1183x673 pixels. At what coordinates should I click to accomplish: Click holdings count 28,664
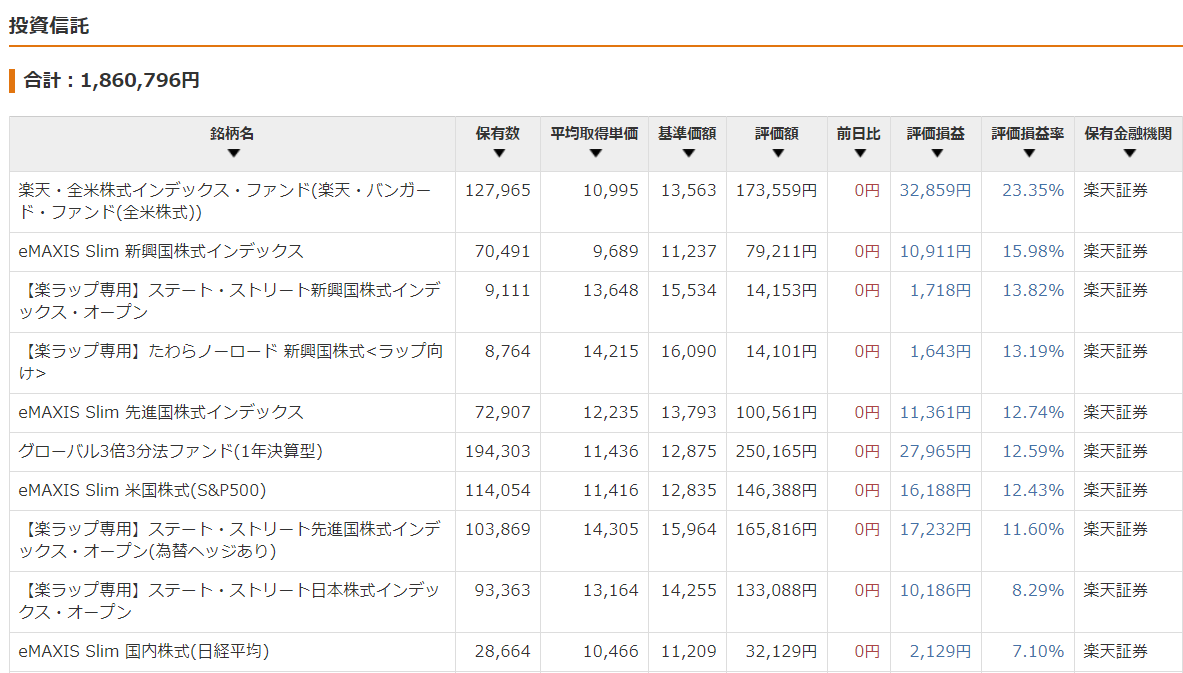pyautogui.click(x=502, y=651)
